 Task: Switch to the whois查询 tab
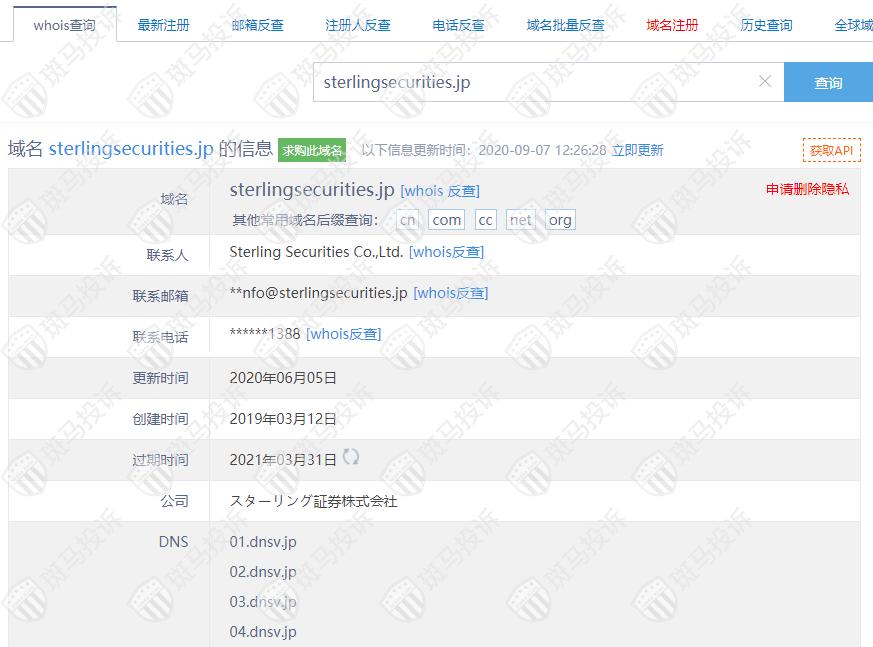pyautogui.click(x=65, y=25)
